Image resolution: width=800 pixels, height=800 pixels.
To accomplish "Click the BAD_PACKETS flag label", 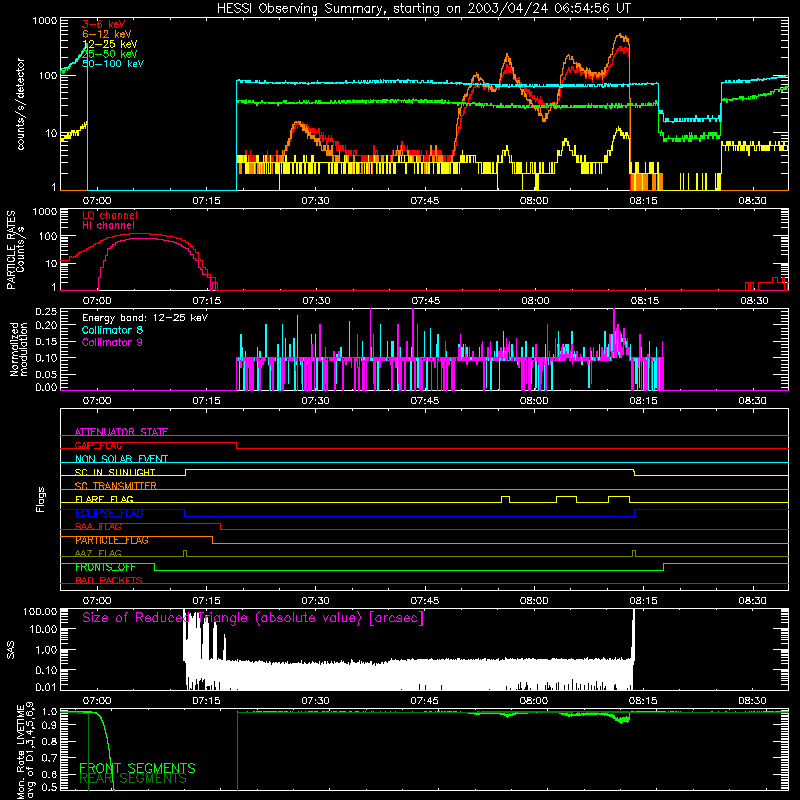I will 109,581.
